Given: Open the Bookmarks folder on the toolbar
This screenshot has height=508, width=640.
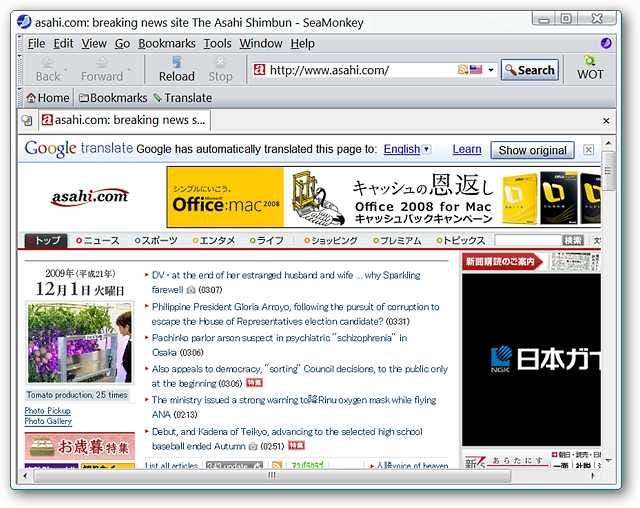Looking at the screenshot, I should click(113, 98).
